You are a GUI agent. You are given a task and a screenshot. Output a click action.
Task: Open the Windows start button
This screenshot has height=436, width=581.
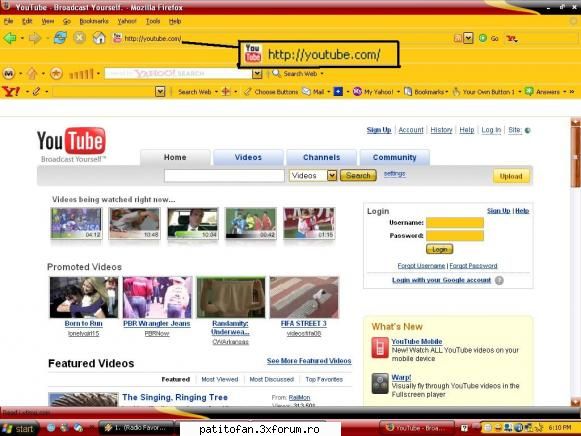click(19, 429)
